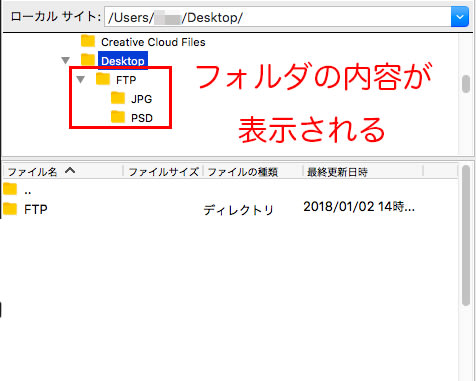Click the PSD folder icon
476x381 pixels.
pos(118,117)
